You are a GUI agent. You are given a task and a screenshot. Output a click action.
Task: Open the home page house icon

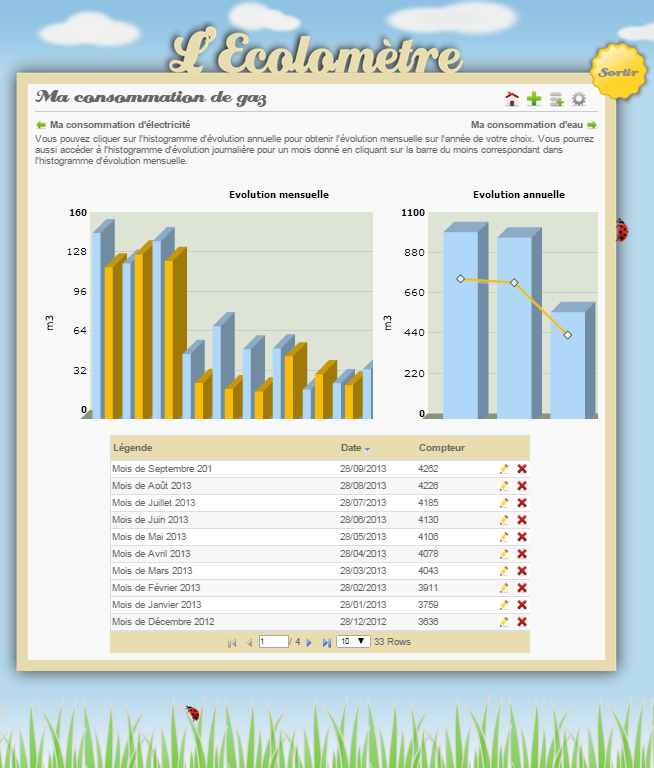coord(512,99)
